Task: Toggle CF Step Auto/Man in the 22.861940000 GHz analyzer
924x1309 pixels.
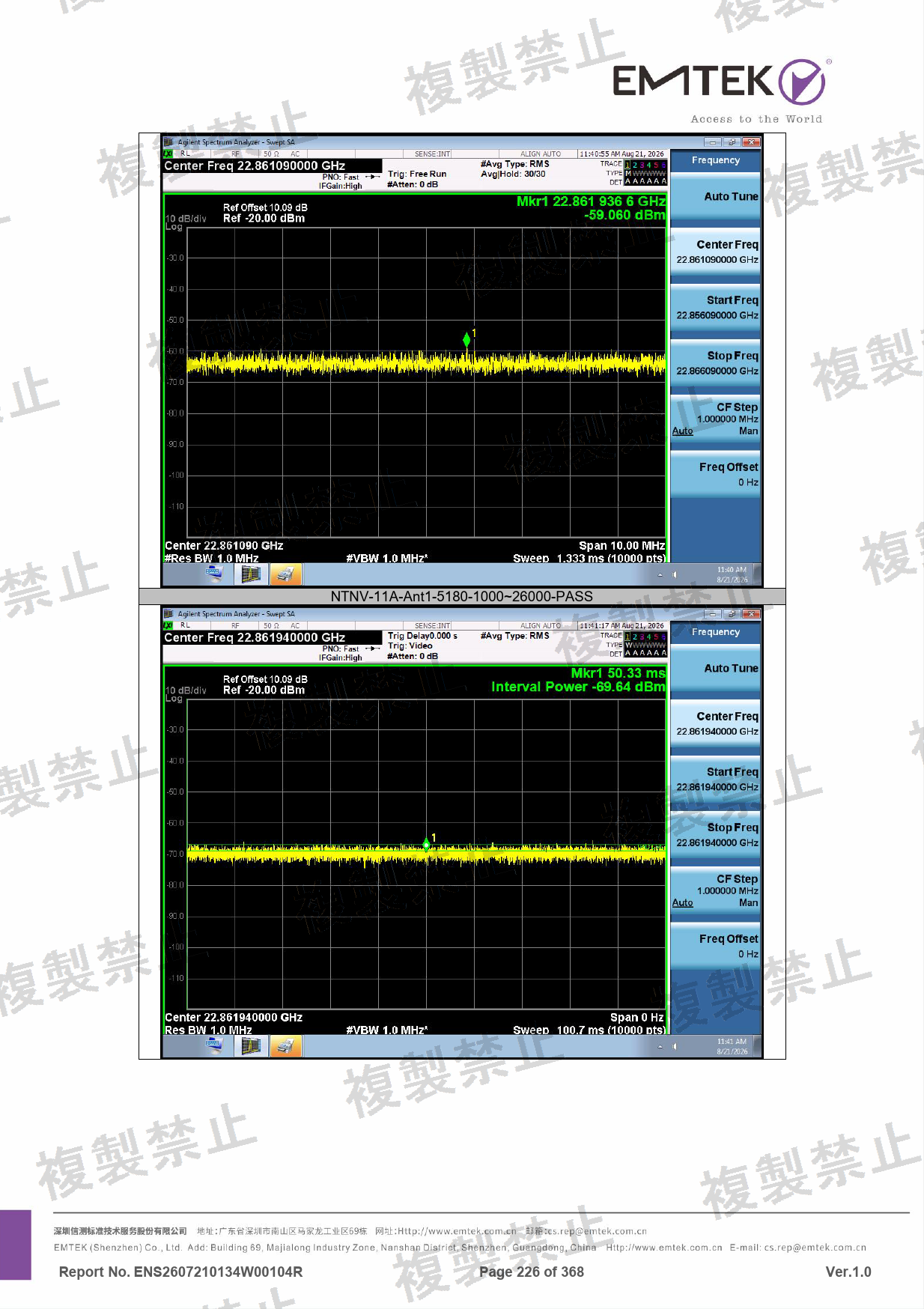Action: point(715,890)
